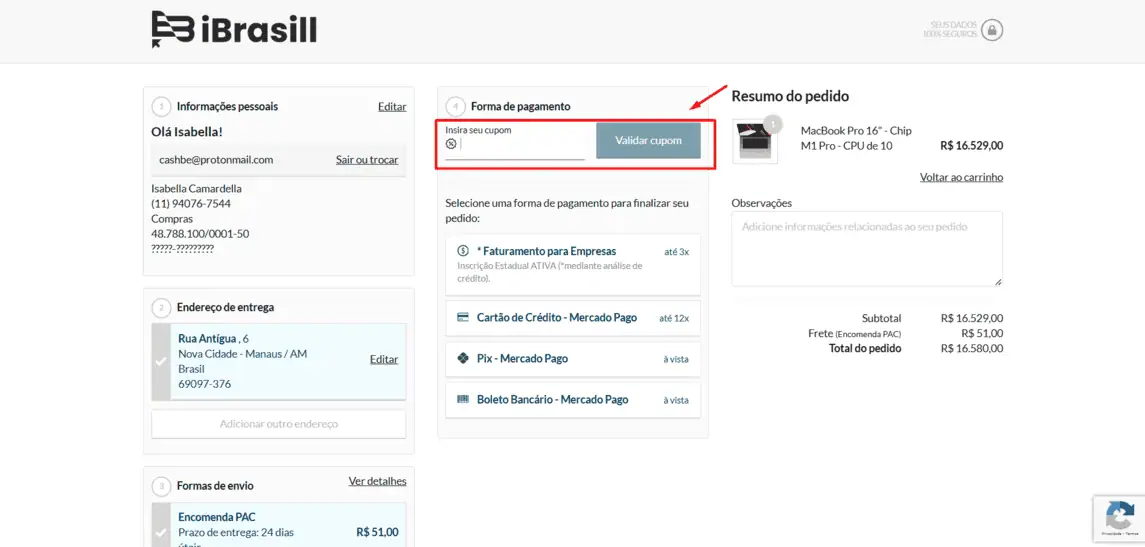1145x547 pixels.
Task: Click Adicionar outro endereço button
Action: (279, 424)
